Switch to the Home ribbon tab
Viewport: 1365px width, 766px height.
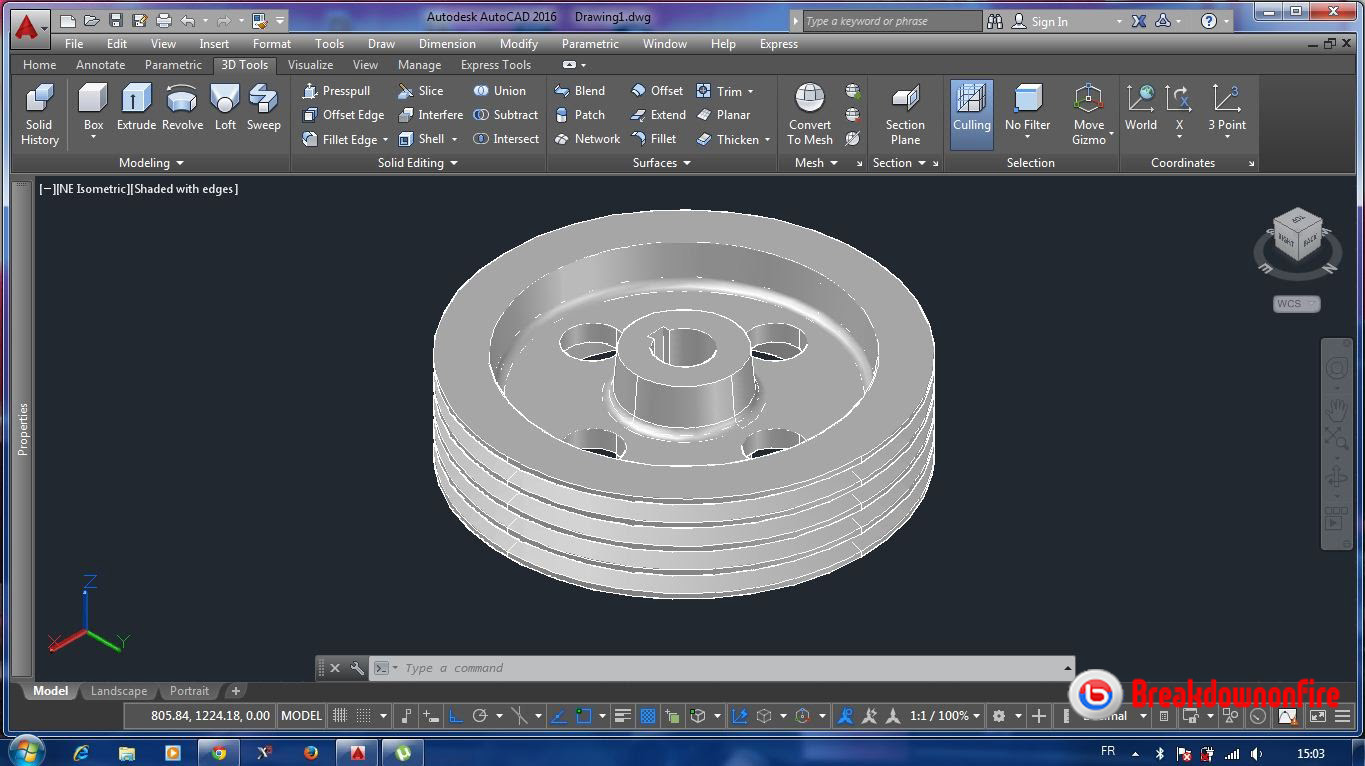[x=40, y=65]
